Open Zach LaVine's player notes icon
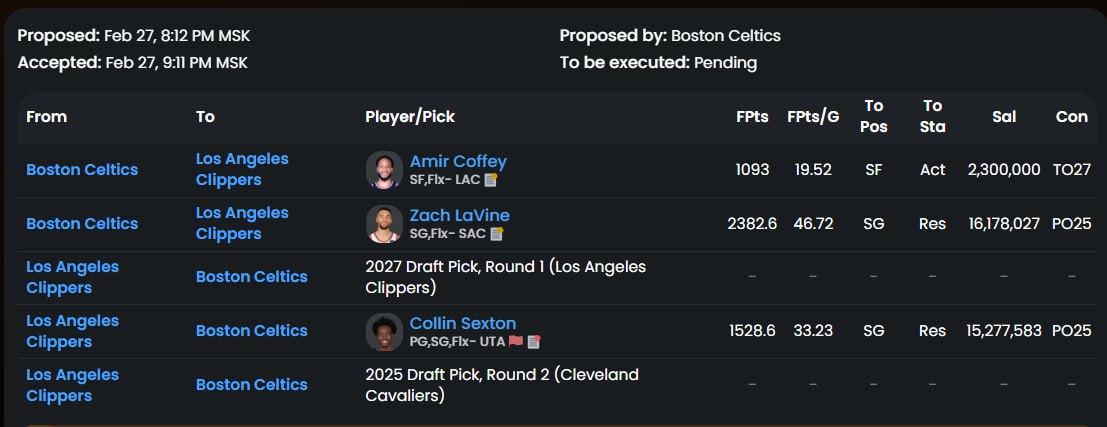Screen dimensions: 1107x427 tap(497, 234)
